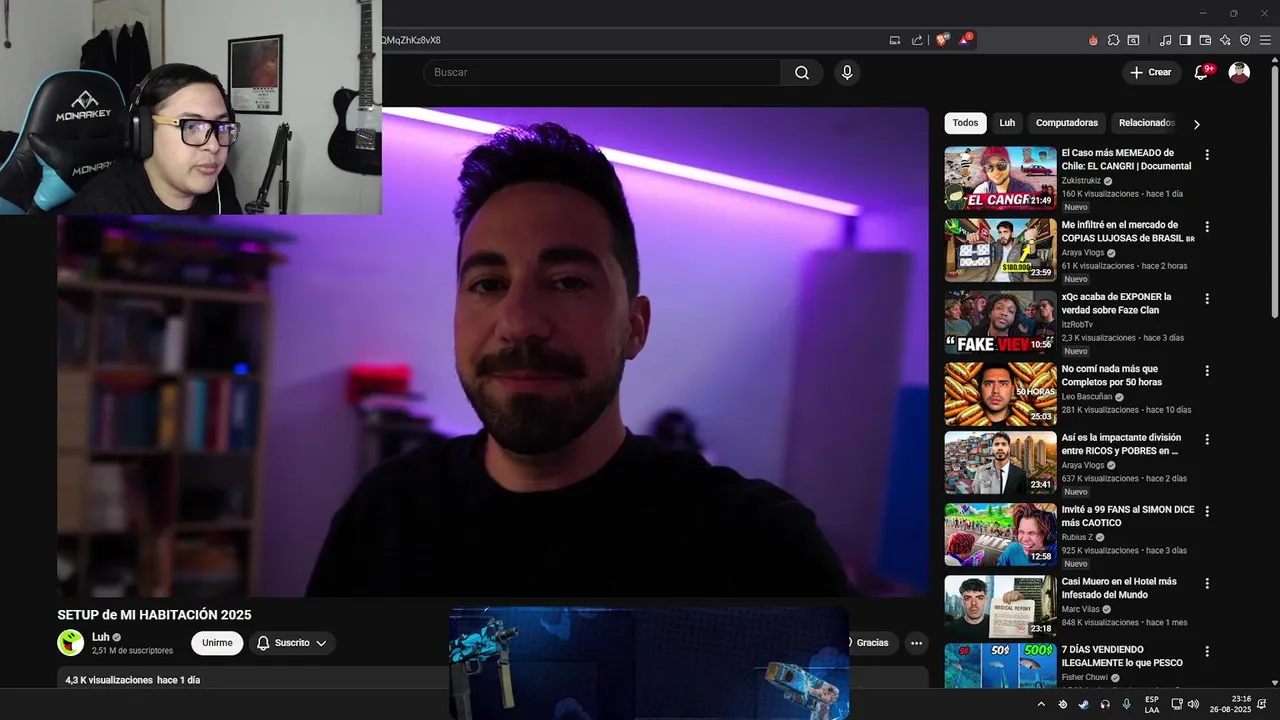Click the Crear button
The image size is (1280, 720).
[1150, 72]
